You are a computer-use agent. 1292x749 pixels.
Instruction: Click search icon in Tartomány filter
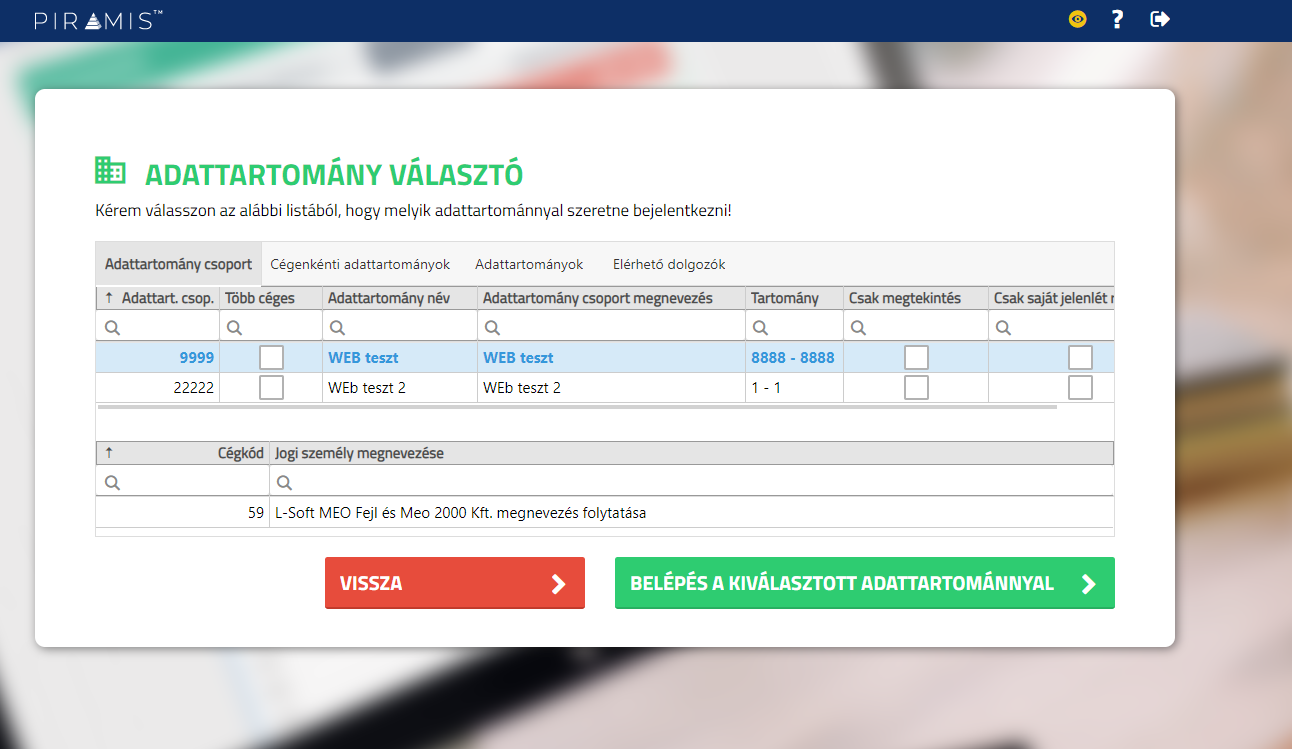tap(761, 327)
